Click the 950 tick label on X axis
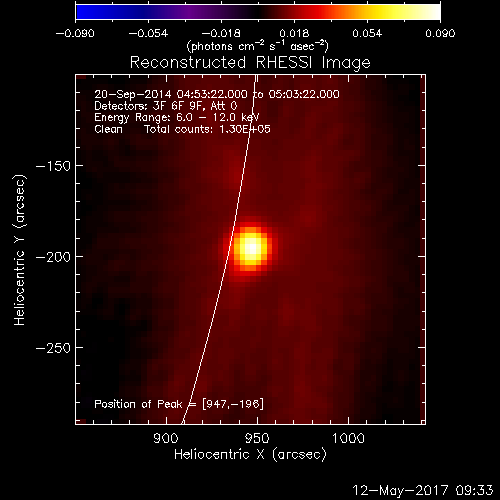500x500 pixels. (257, 438)
